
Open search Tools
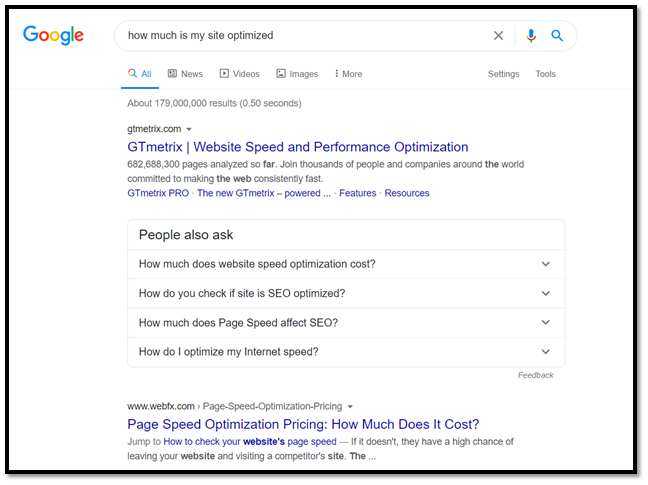546,74
